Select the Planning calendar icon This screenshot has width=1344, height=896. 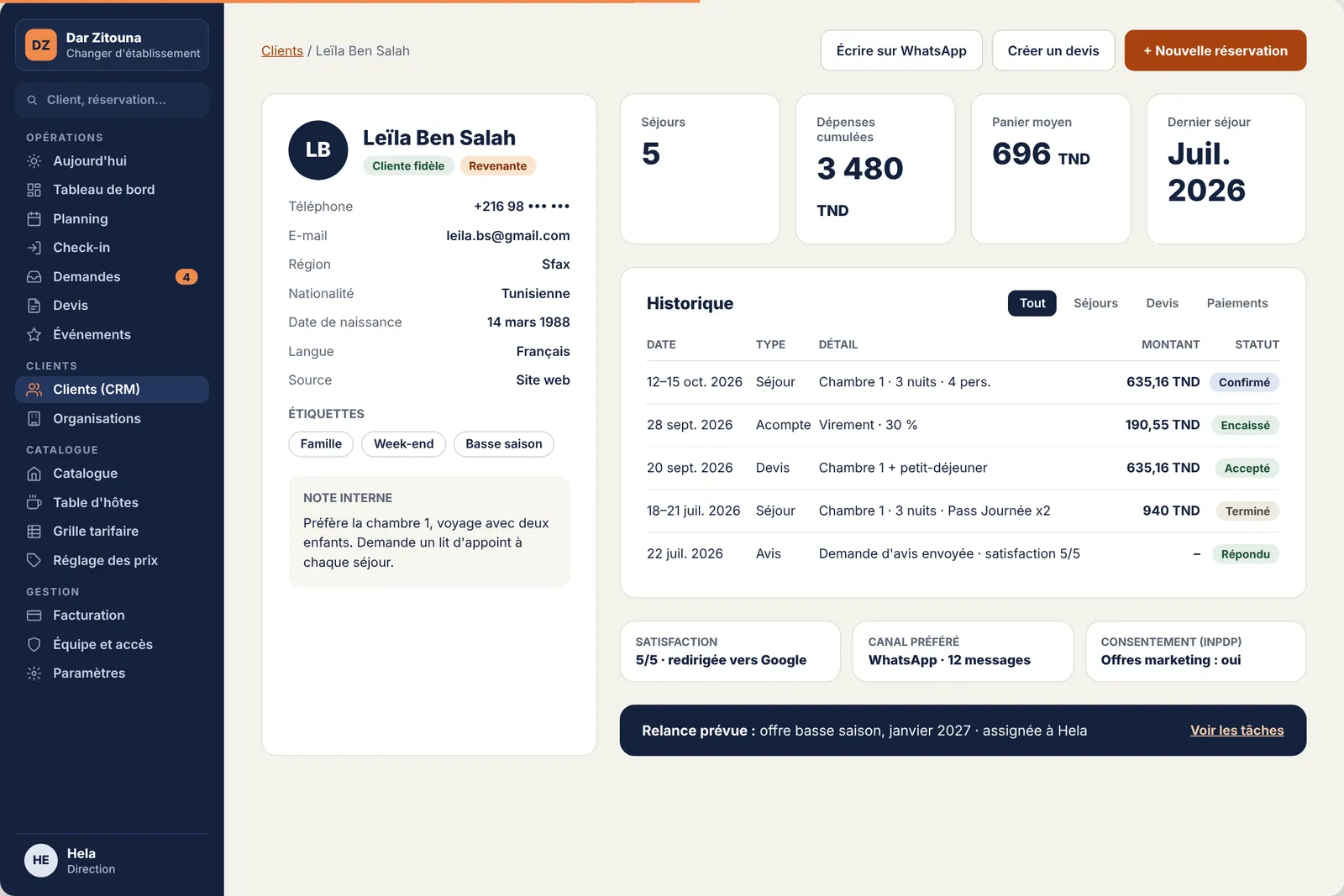(34, 218)
